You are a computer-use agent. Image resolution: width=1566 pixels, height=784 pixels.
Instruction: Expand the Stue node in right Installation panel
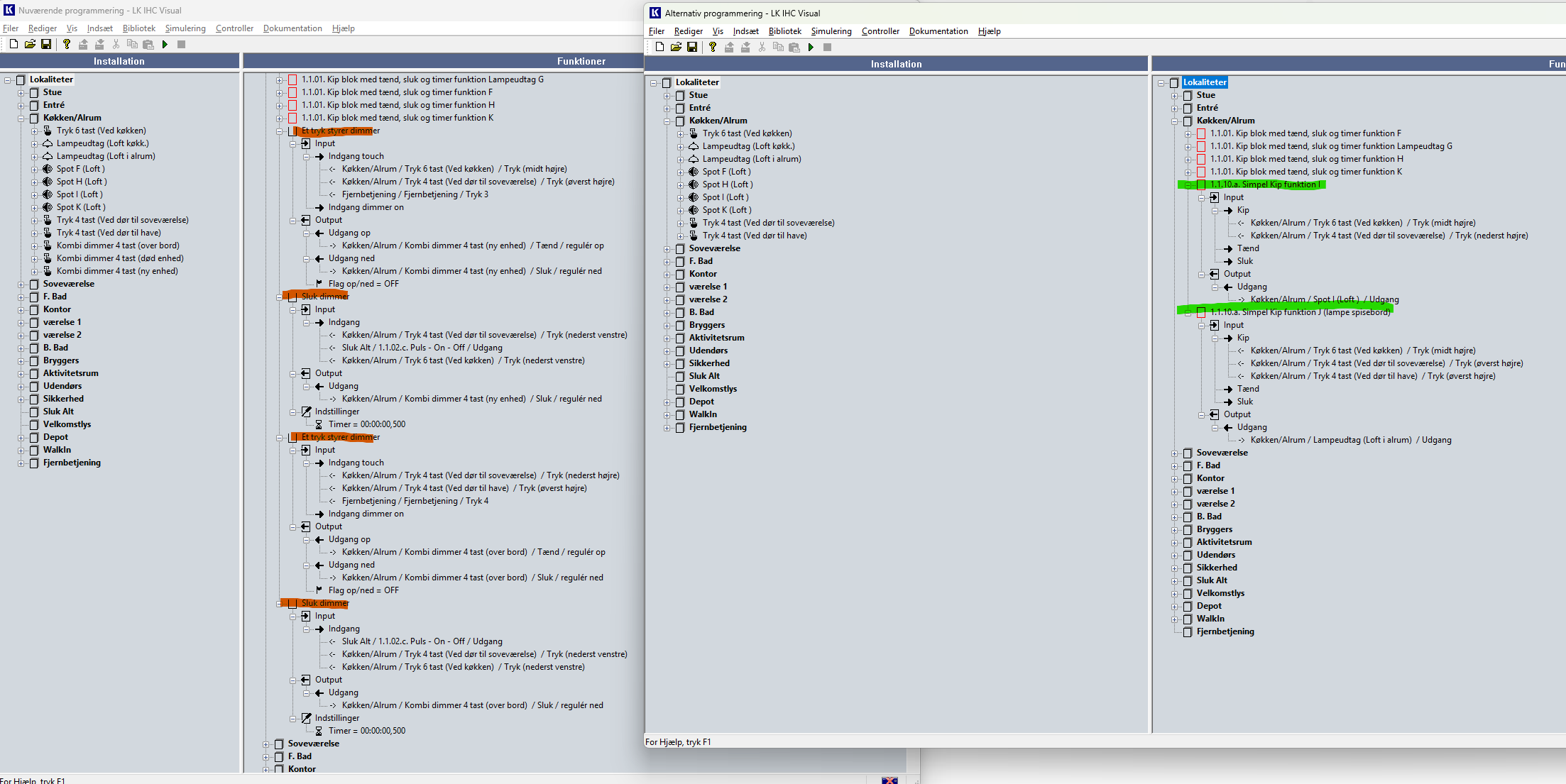click(x=667, y=95)
